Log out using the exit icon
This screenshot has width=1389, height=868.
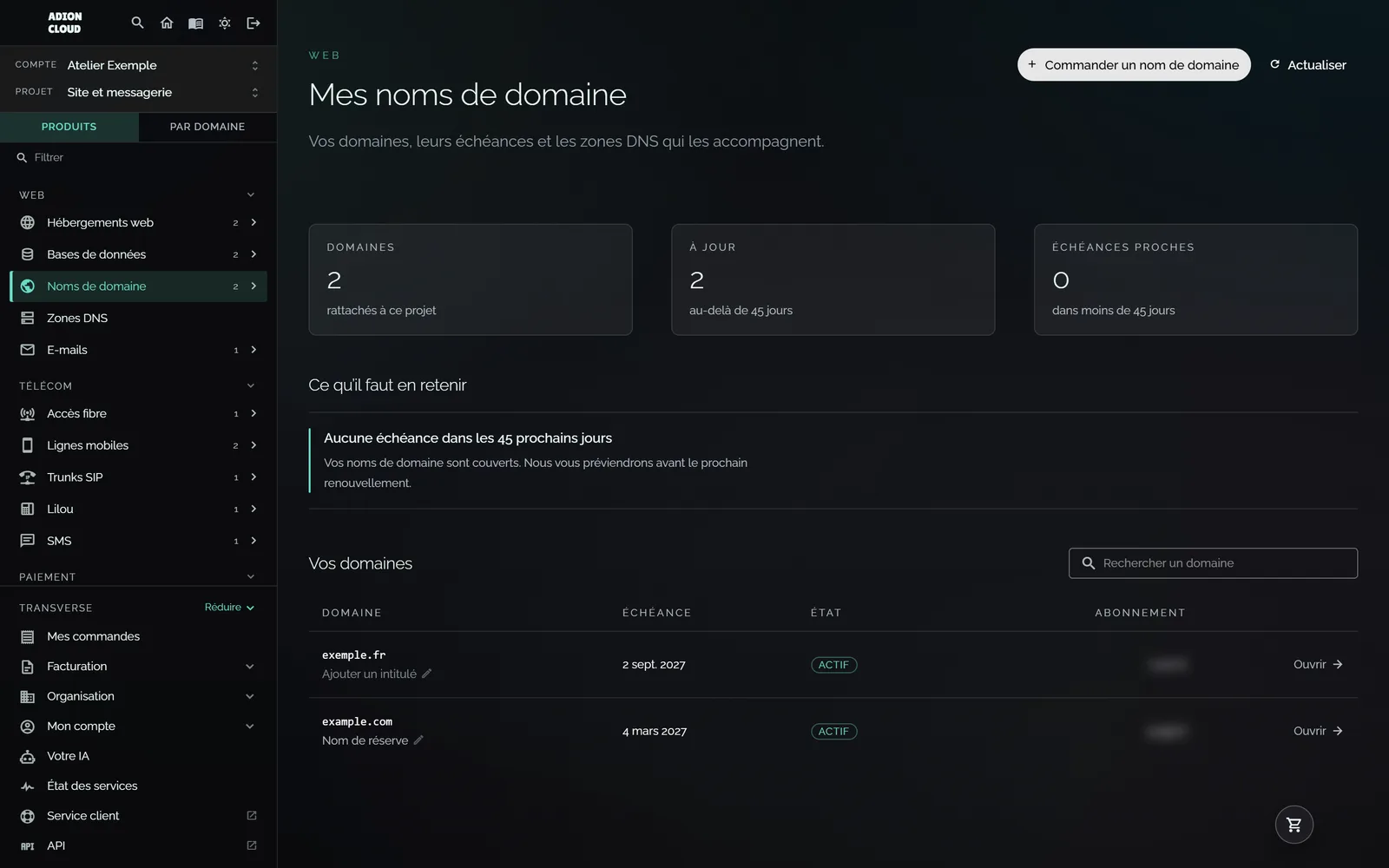click(253, 23)
